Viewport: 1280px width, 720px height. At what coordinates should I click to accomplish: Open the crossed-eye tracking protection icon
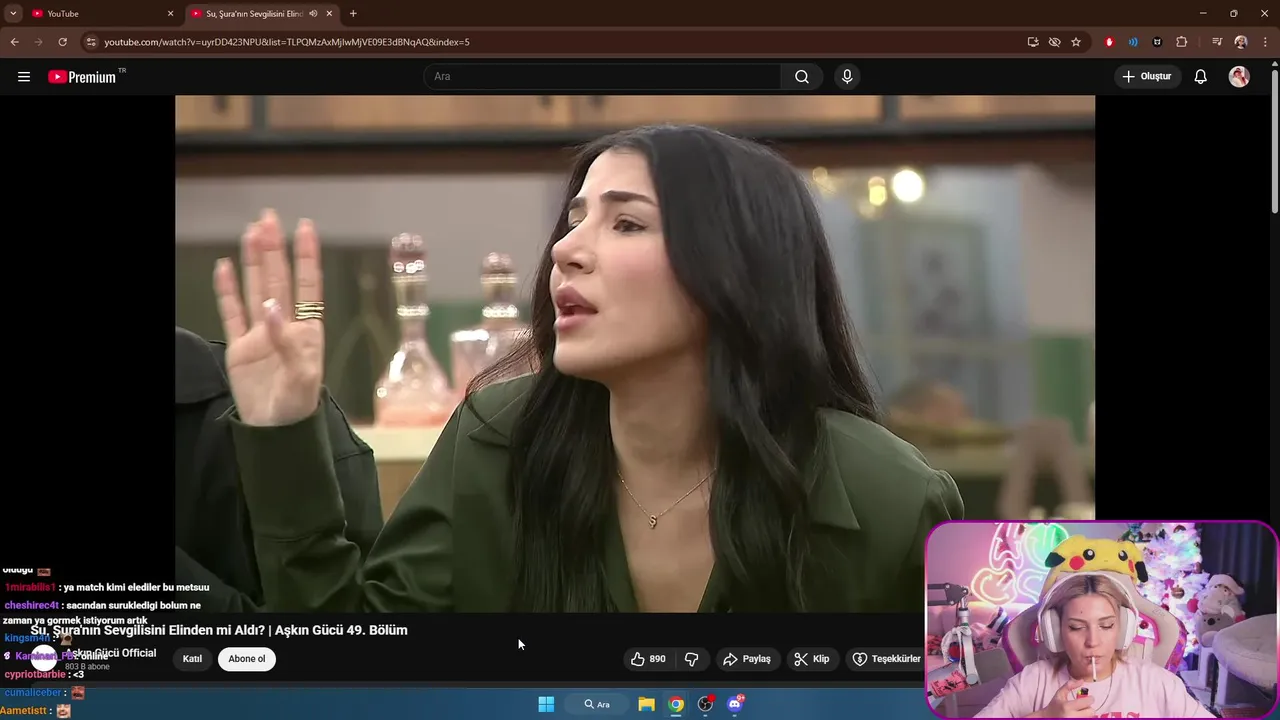[1054, 42]
